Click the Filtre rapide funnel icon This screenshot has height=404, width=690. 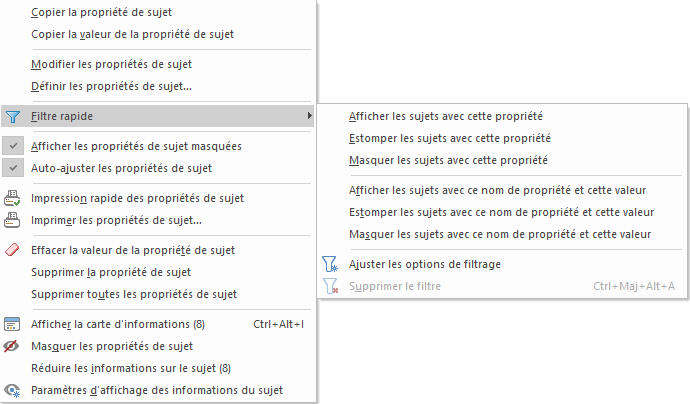tap(13, 116)
